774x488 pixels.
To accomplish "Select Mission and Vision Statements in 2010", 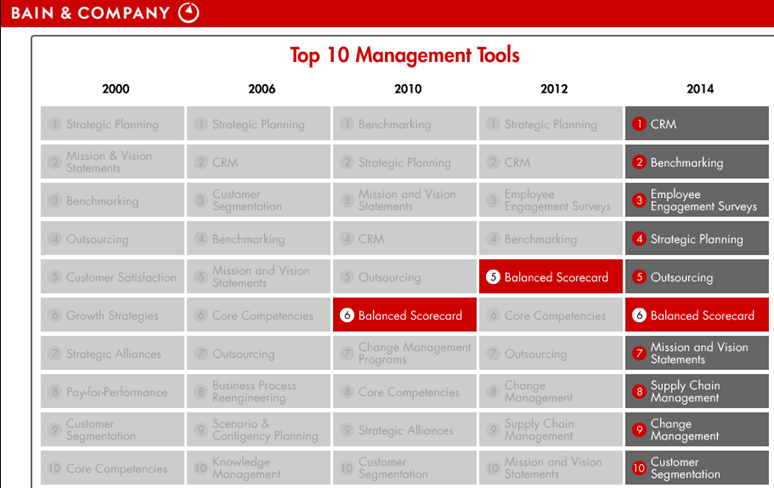I will click(405, 200).
